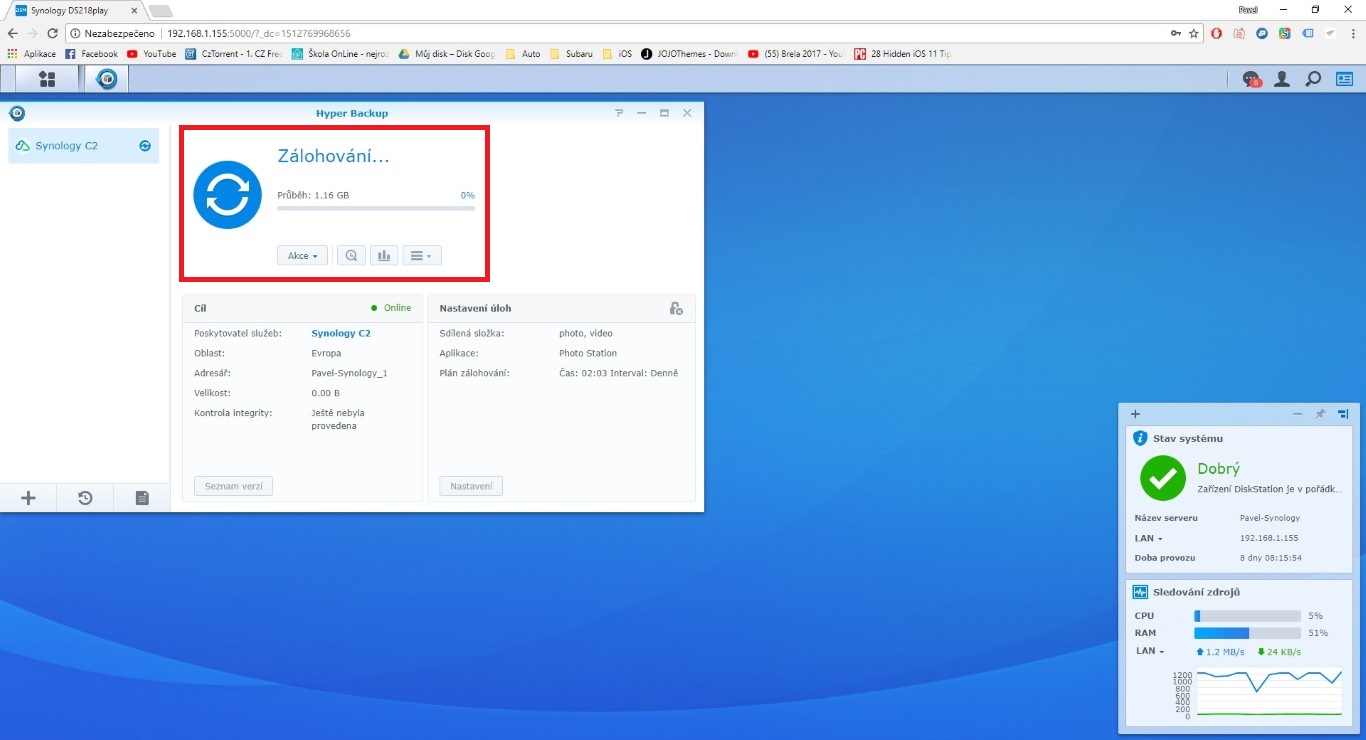The width and height of the screenshot is (1366, 740).
Task: Open the restore clock icon in sidebar
Action: pyautogui.click(x=85, y=497)
